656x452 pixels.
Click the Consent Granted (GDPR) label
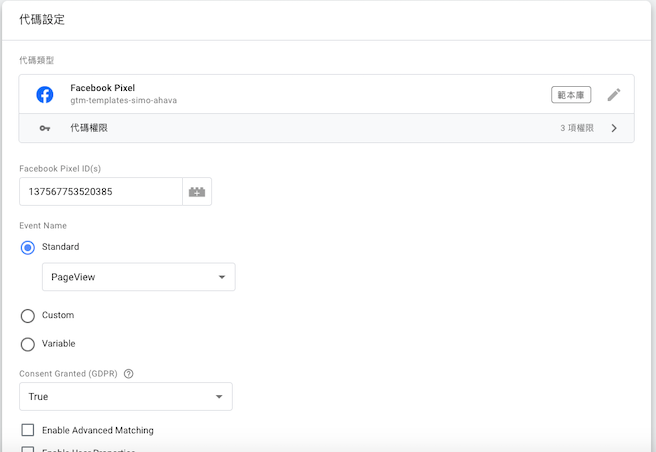click(x=68, y=374)
